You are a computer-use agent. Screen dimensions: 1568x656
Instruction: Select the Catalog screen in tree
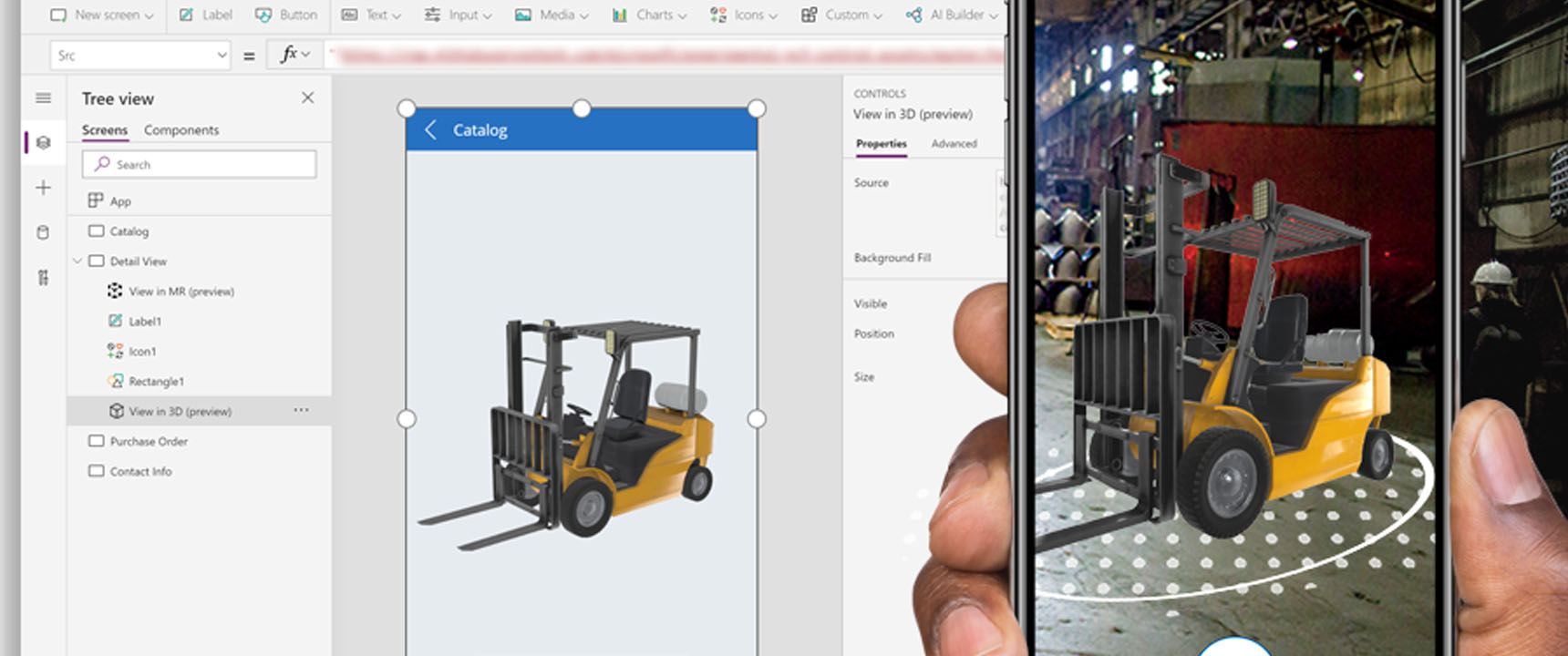click(199, 231)
